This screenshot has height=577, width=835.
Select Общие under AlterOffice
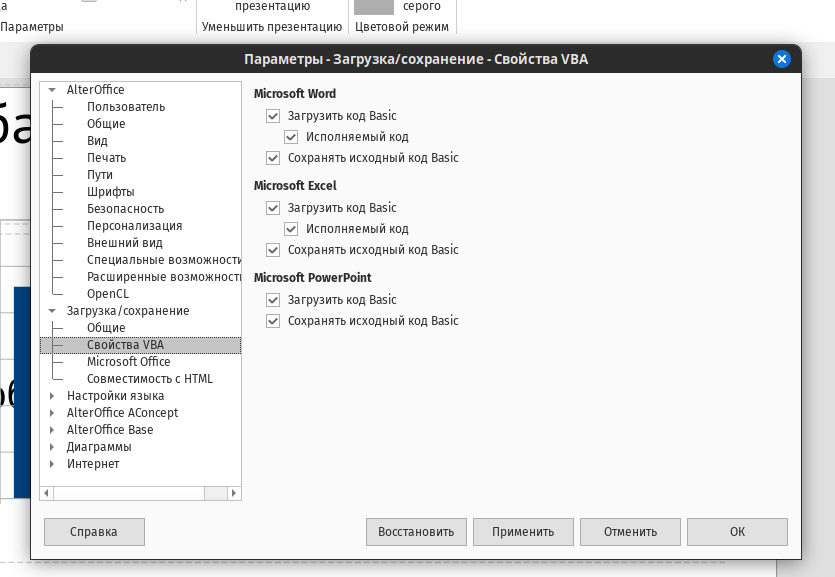click(106, 124)
